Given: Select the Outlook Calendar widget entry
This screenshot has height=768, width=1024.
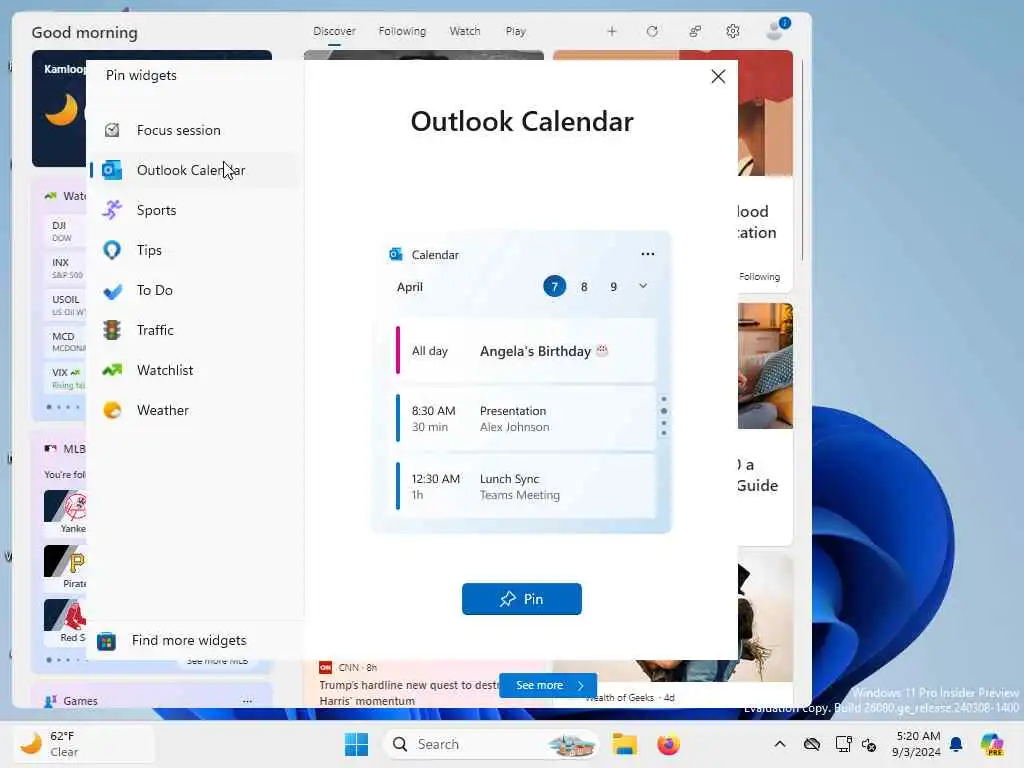Looking at the screenshot, I should click(x=194, y=170).
